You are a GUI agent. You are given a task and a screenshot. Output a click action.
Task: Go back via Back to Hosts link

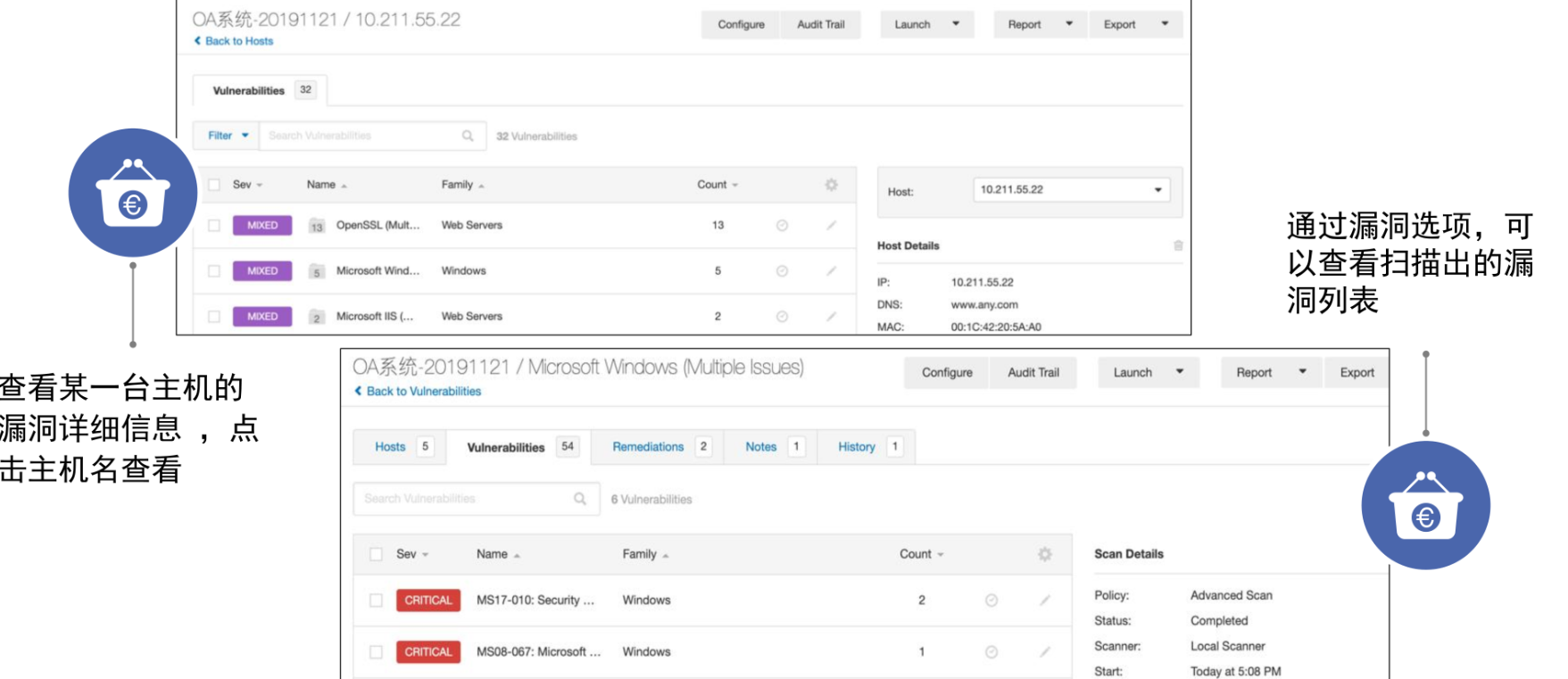pos(234,41)
